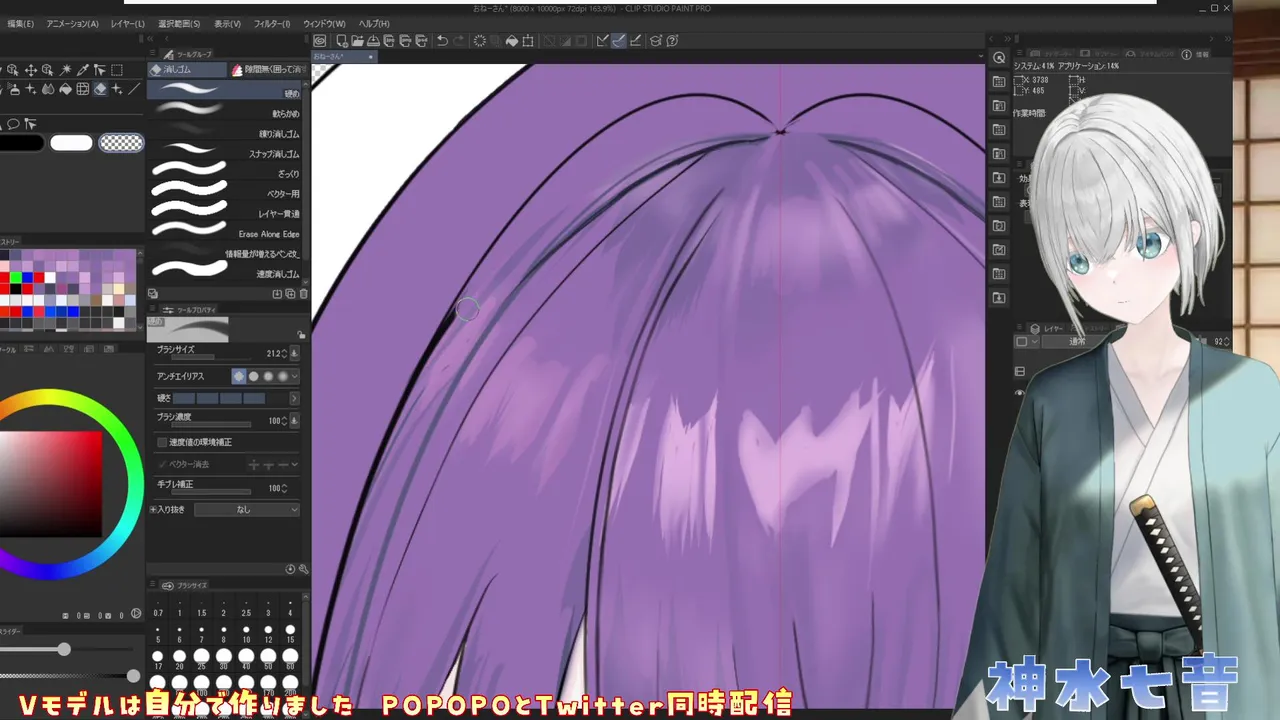Viewport: 1280px width, 720px height.
Task: Enable Snap to Grid icon
Action: click(x=635, y=41)
